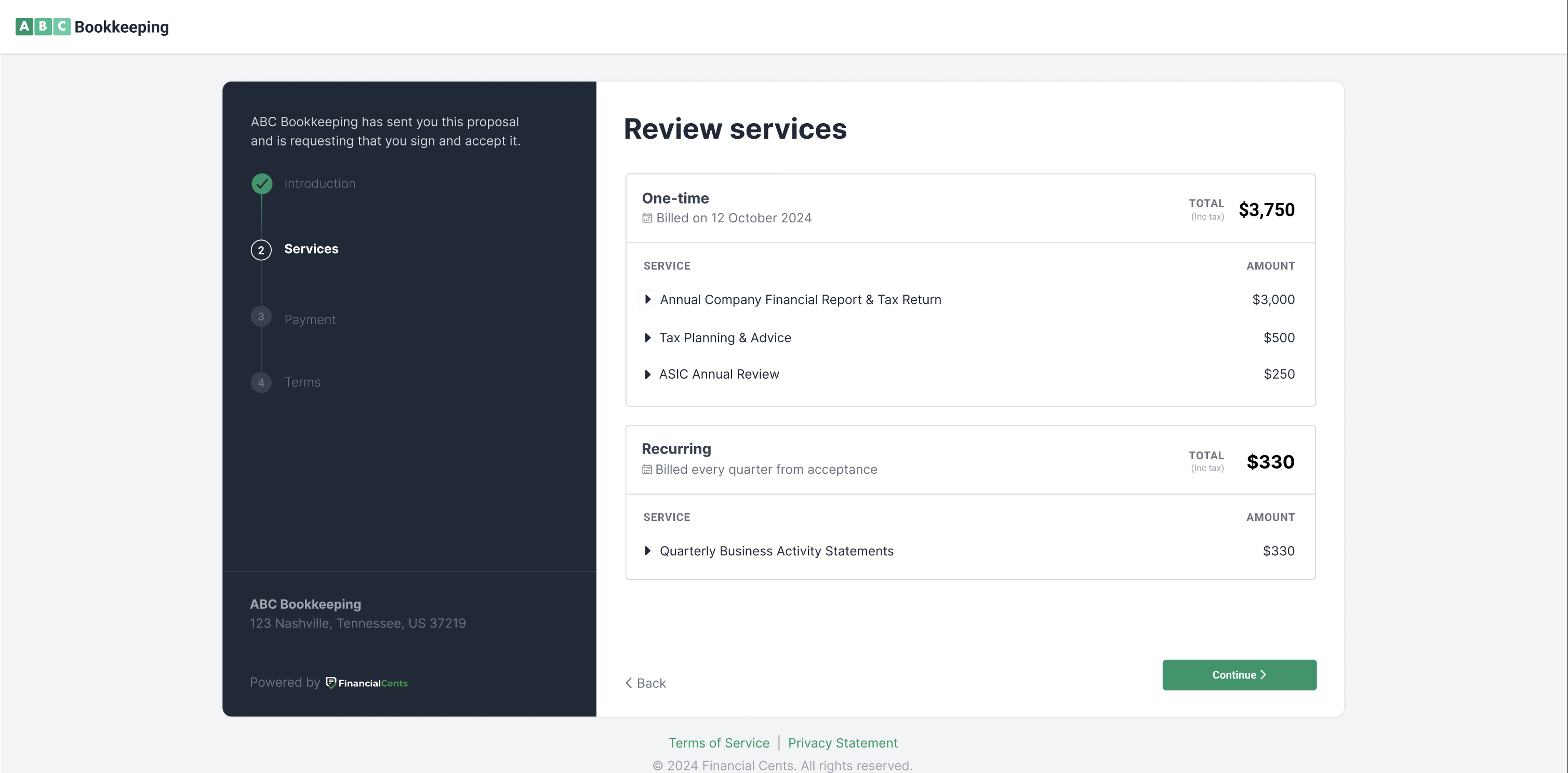Click SERVICE column header in One-time table
The height and width of the screenshot is (773, 1568).
click(x=667, y=266)
